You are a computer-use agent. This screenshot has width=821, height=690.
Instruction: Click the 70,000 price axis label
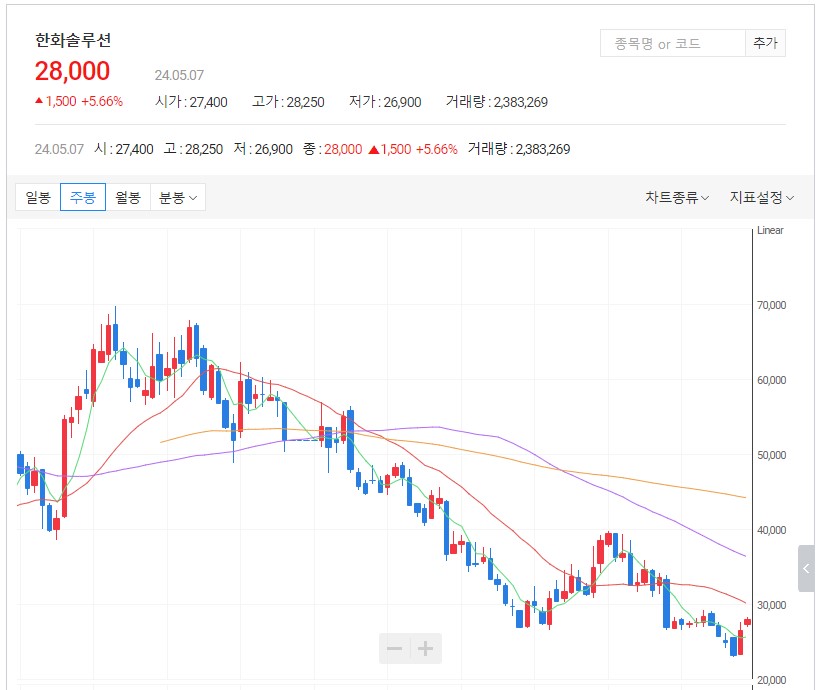[770, 305]
